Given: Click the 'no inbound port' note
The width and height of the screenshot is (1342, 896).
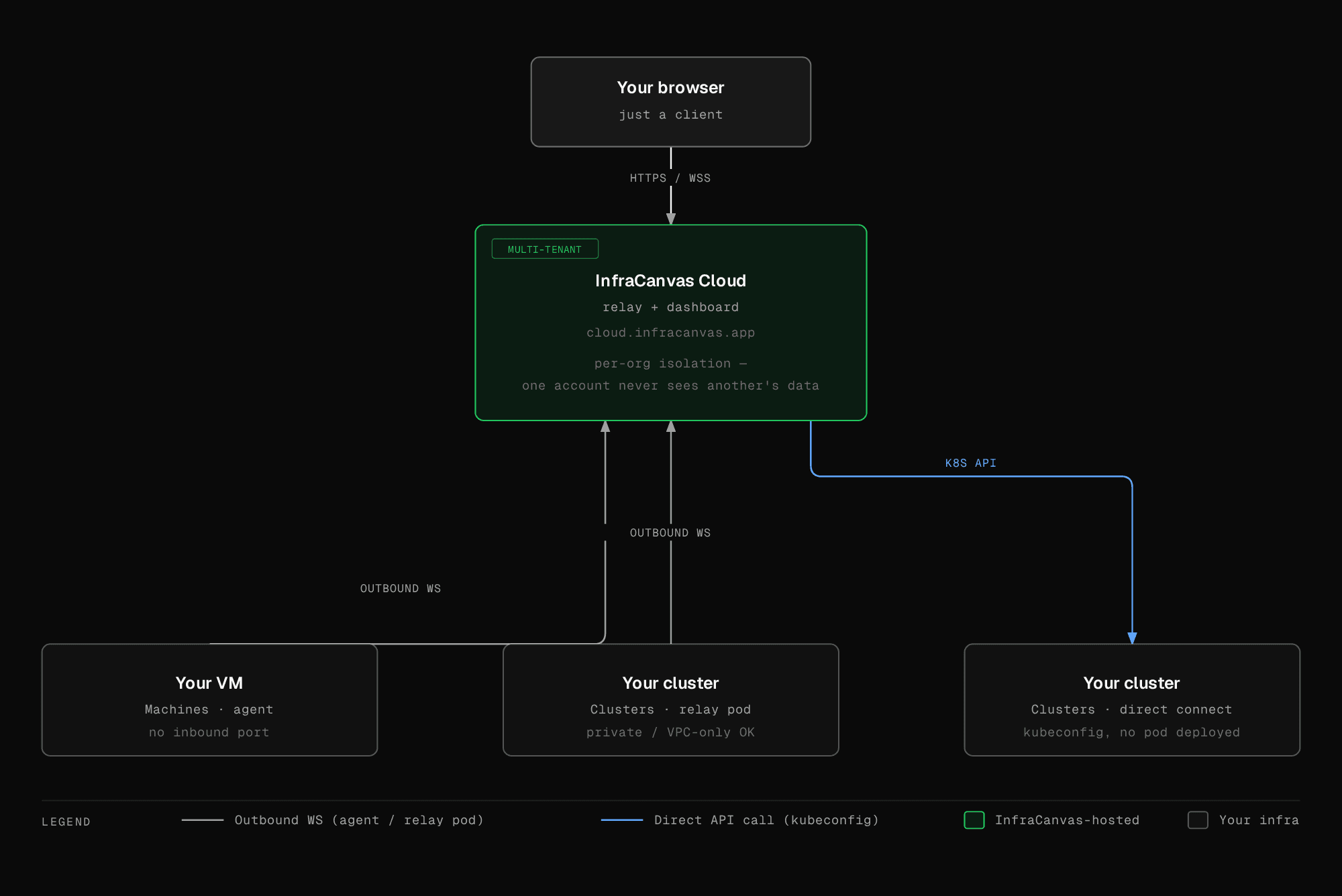Looking at the screenshot, I should (209, 732).
